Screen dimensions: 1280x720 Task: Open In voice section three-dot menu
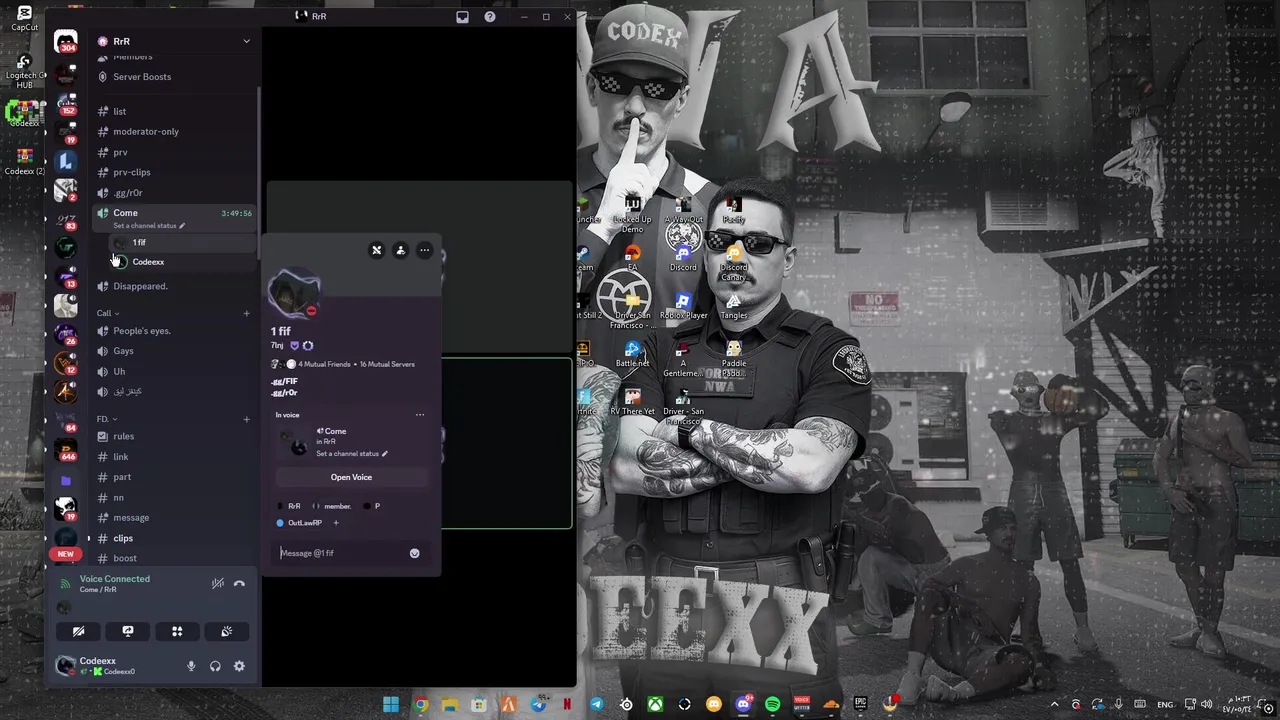(x=420, y=415)
